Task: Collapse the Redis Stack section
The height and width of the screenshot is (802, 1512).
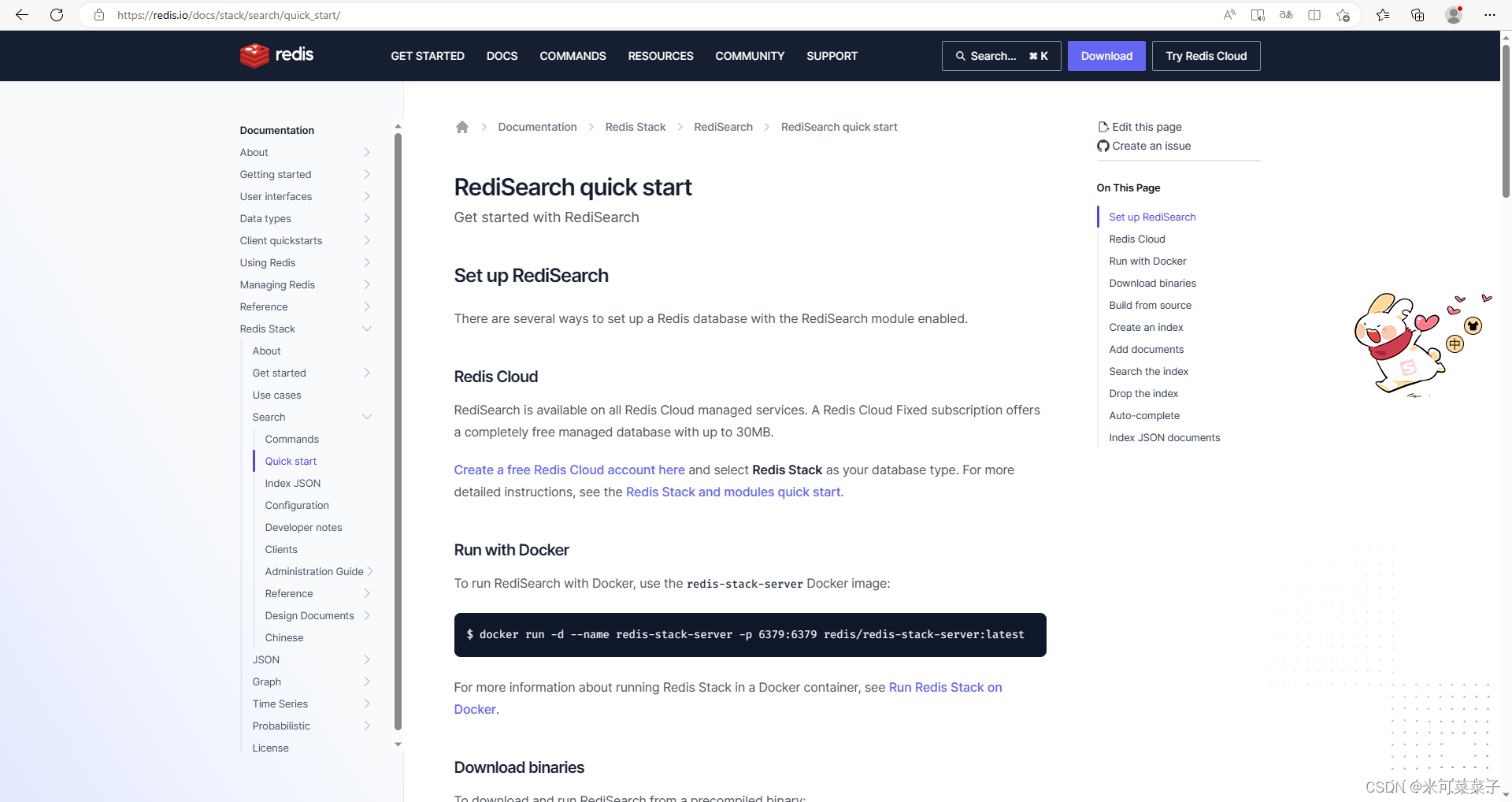Action: click(x=366, y=329)
